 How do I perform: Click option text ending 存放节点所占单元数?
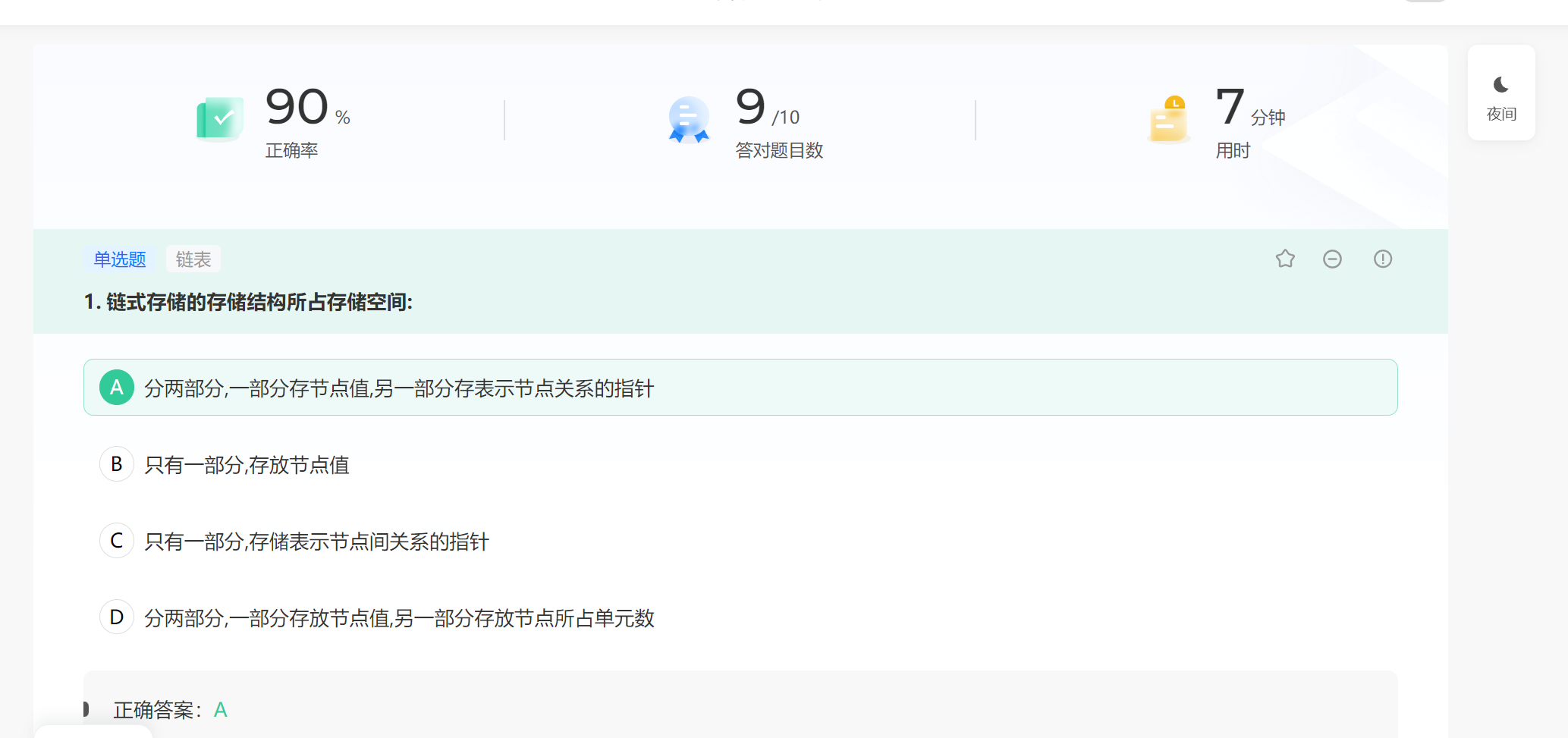pos(400,618)
